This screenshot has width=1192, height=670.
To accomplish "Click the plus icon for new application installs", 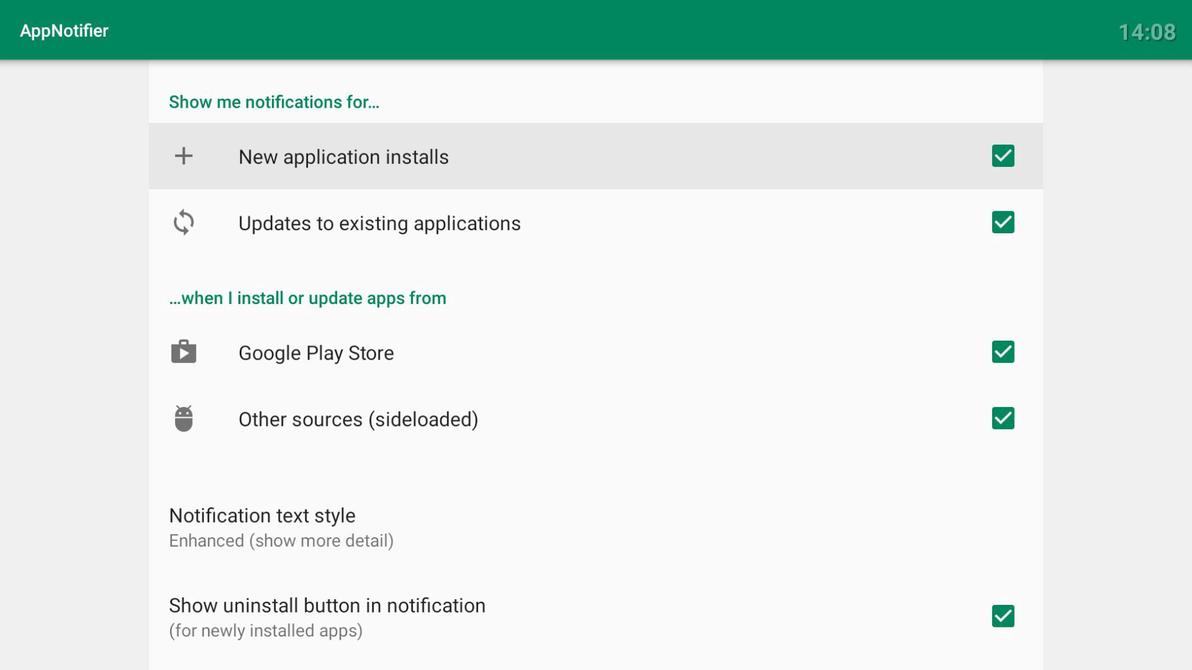I will (x=183, y=155).
